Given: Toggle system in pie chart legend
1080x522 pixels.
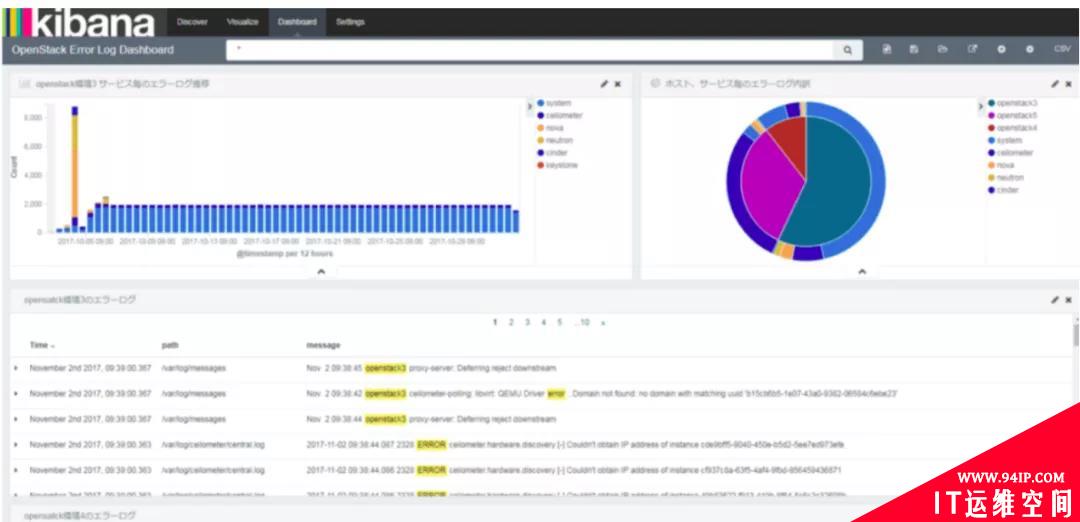Looking at the screenshot, I should tap(1005, 140).
